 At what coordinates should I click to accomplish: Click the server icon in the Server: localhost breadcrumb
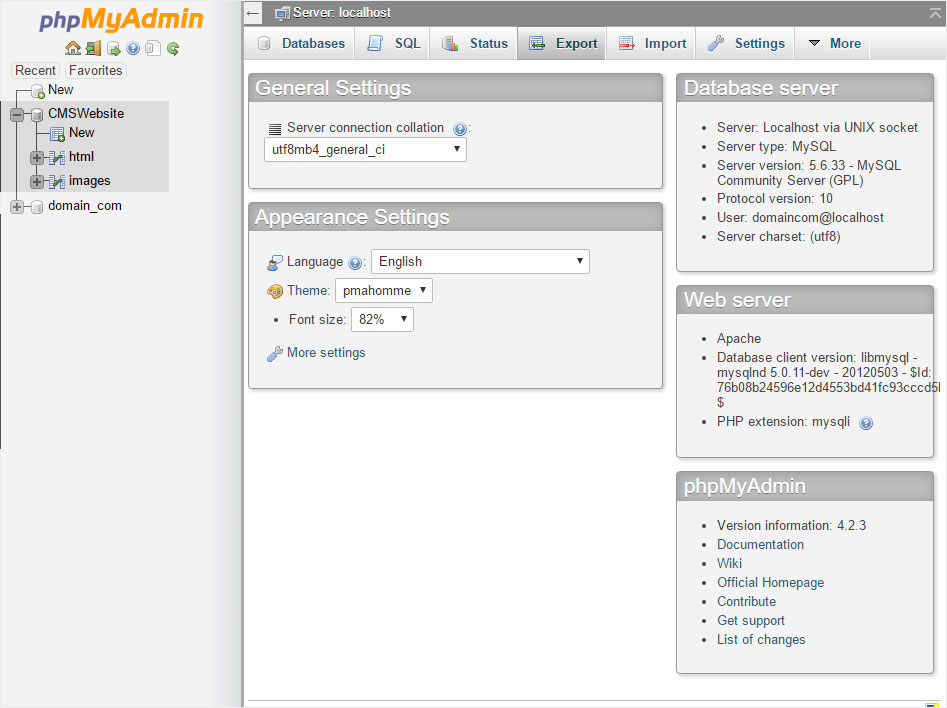tap(282, 13)
